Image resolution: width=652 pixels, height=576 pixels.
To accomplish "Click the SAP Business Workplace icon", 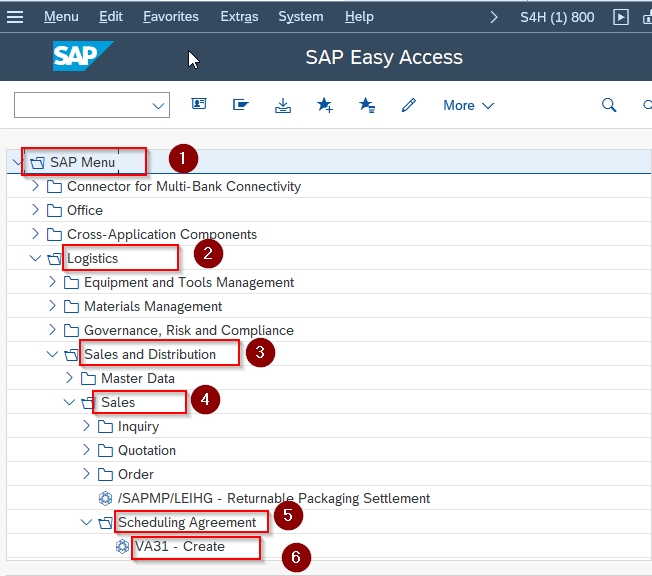I will (x=240, y=104).
